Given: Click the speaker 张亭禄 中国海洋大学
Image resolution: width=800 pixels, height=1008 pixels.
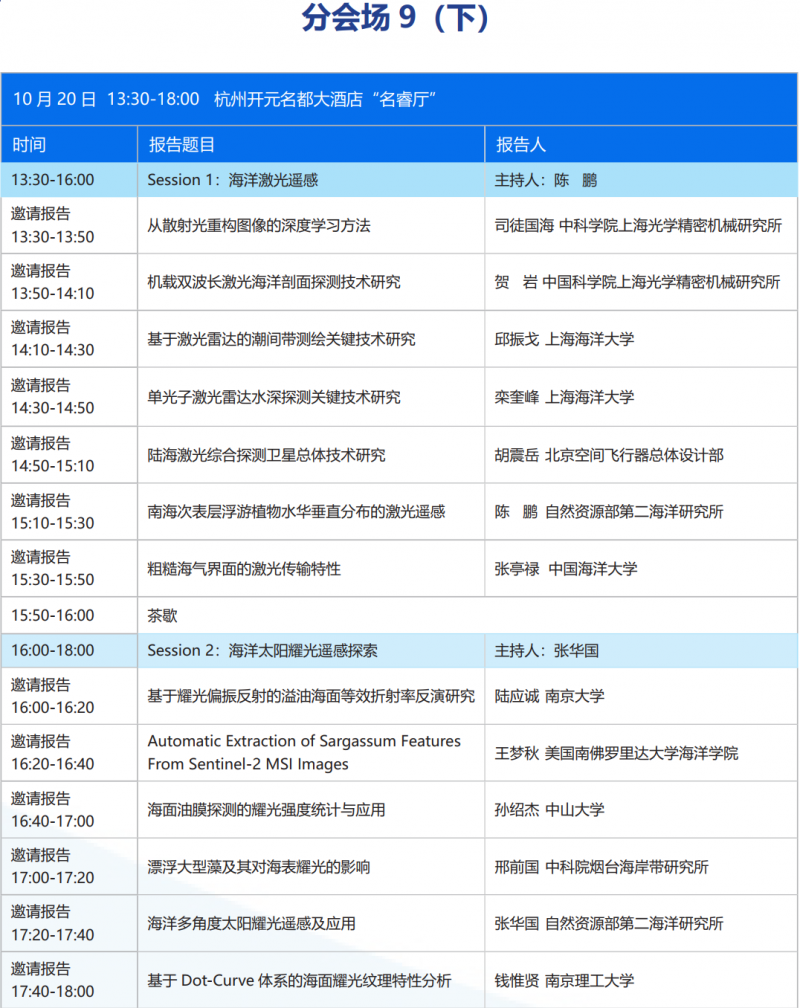Looking at the screenshot, I should [565, 569].
